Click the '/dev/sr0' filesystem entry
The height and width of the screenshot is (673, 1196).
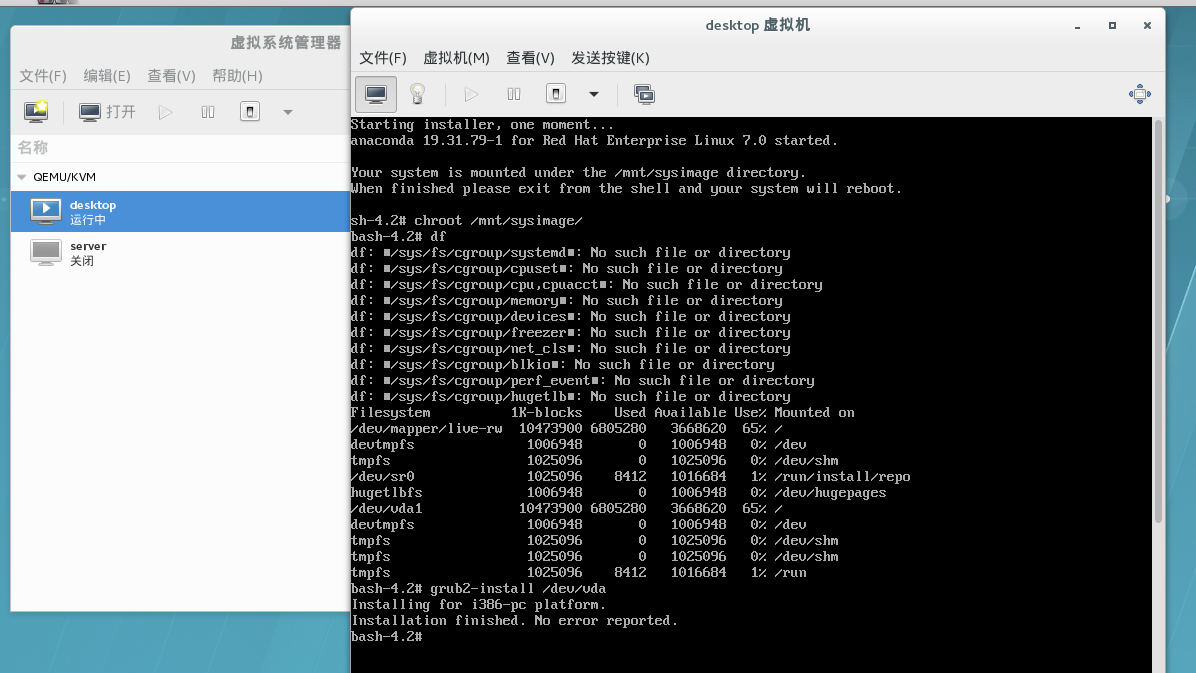tap(383, 476)
